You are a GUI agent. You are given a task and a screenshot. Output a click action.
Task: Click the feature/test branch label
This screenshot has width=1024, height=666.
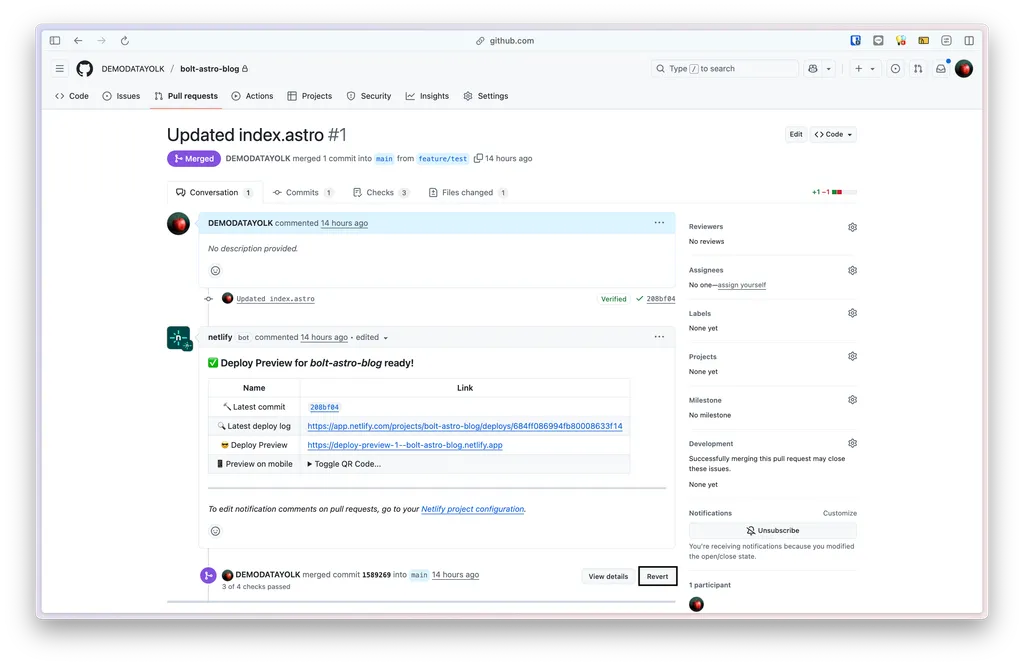(x=443, y=159)
